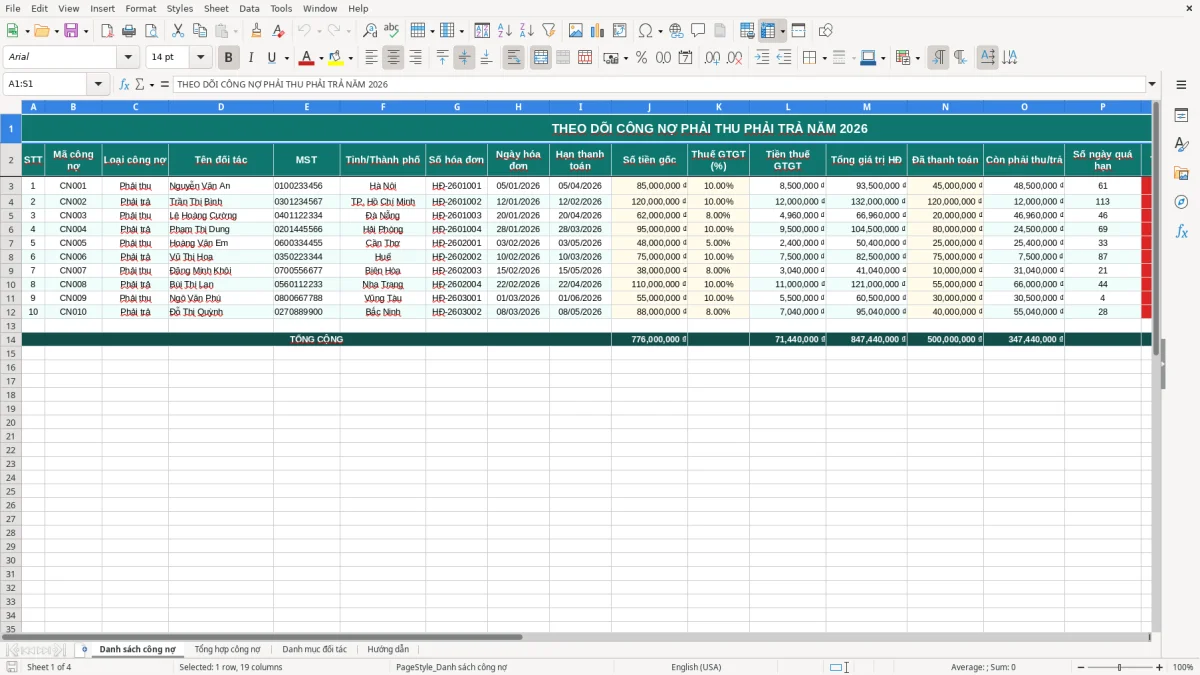Click the Open folder icon

(41, 31)
